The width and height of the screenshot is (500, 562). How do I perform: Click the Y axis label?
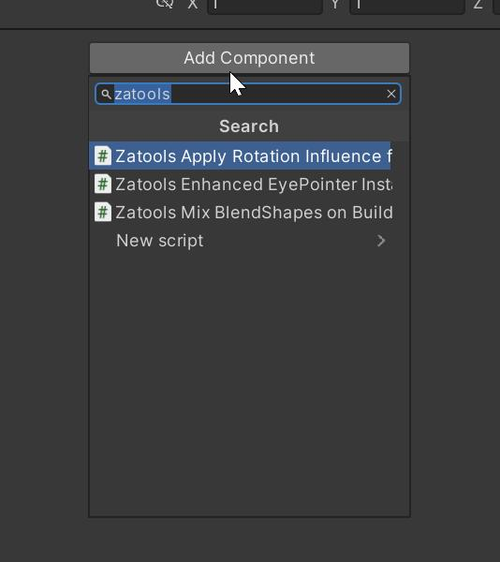coord(335,4)
